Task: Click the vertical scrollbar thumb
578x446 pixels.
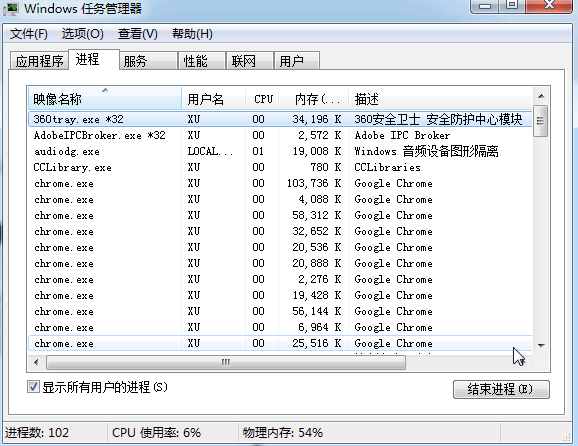Action: pos(541,121)
